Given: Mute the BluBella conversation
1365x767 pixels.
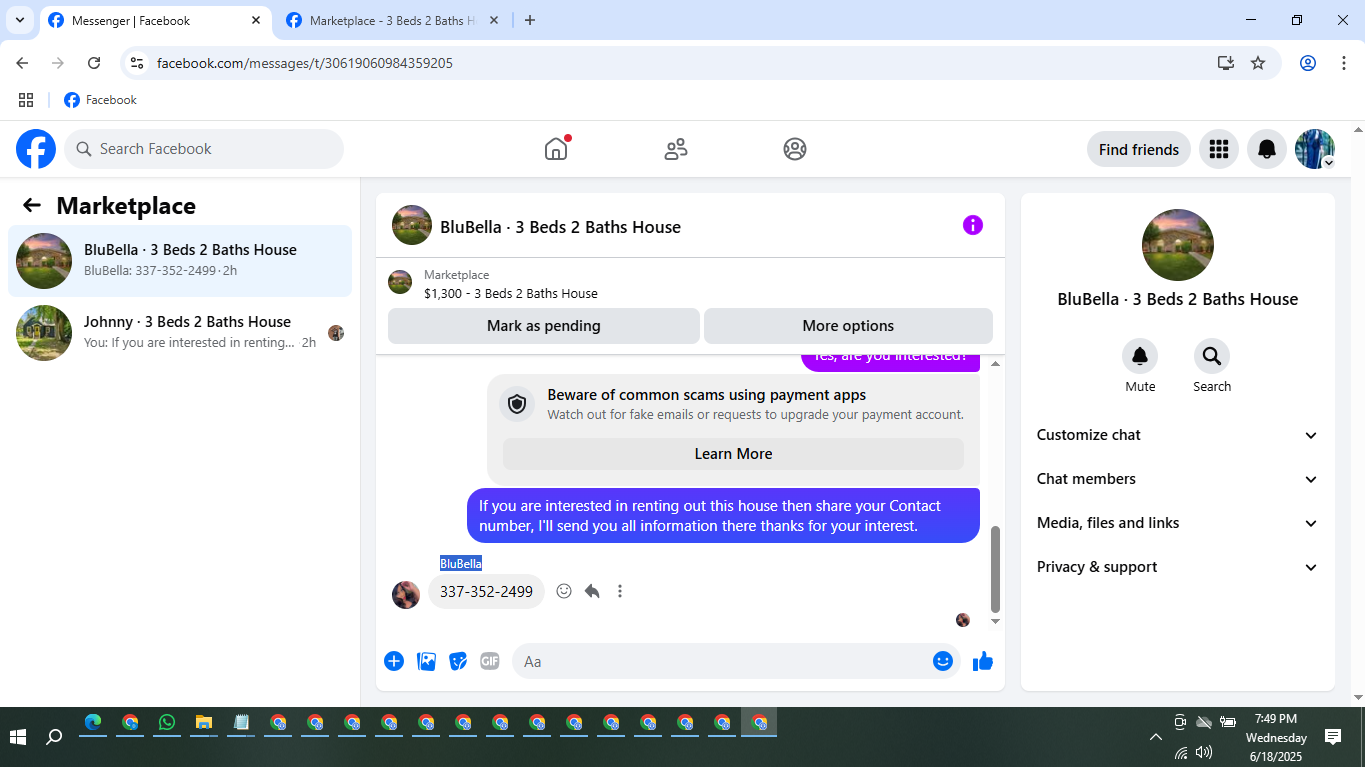Looking at the screenshot, I should coord(1140,356).
